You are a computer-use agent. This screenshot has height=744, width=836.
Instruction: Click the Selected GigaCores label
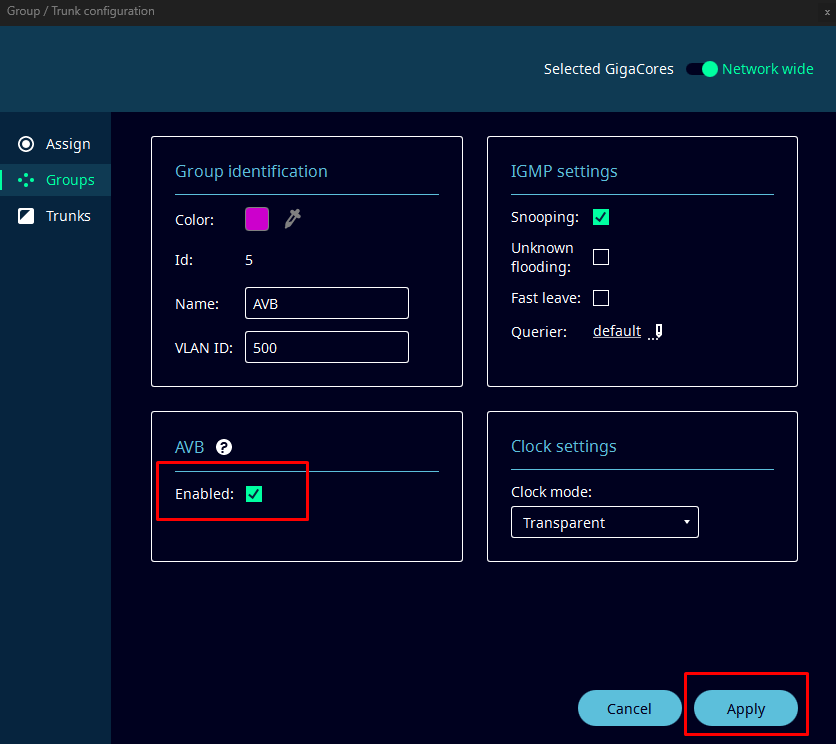tap(608, 69)
